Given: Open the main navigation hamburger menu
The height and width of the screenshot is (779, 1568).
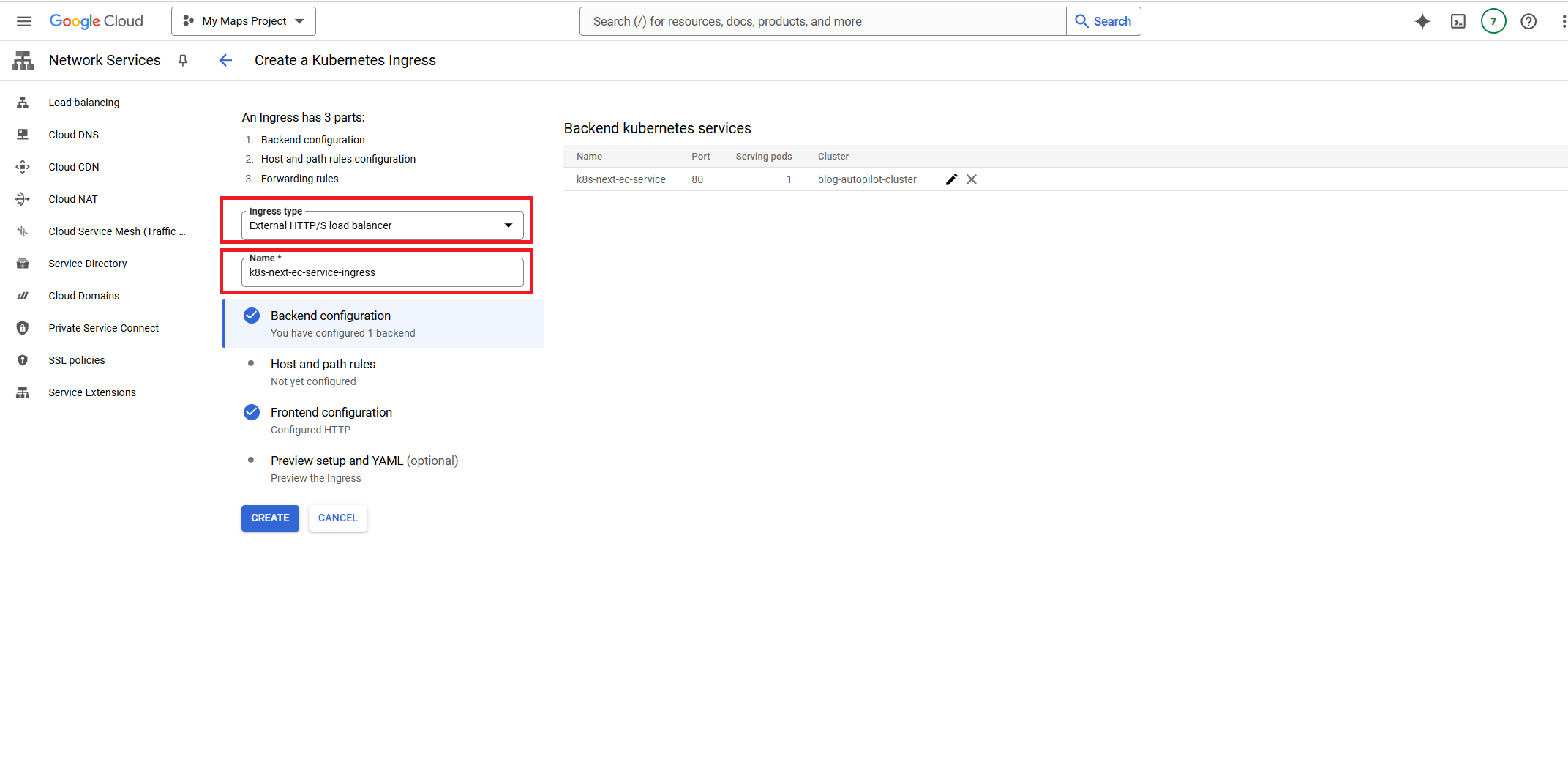Looking at the screenshot, I should coord(24,21).
